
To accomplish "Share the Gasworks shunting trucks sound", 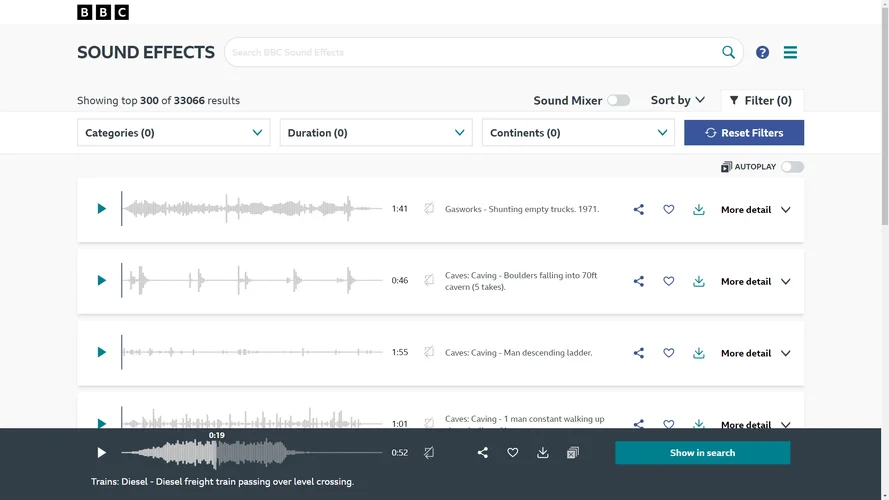I will [x=638, y=210].
